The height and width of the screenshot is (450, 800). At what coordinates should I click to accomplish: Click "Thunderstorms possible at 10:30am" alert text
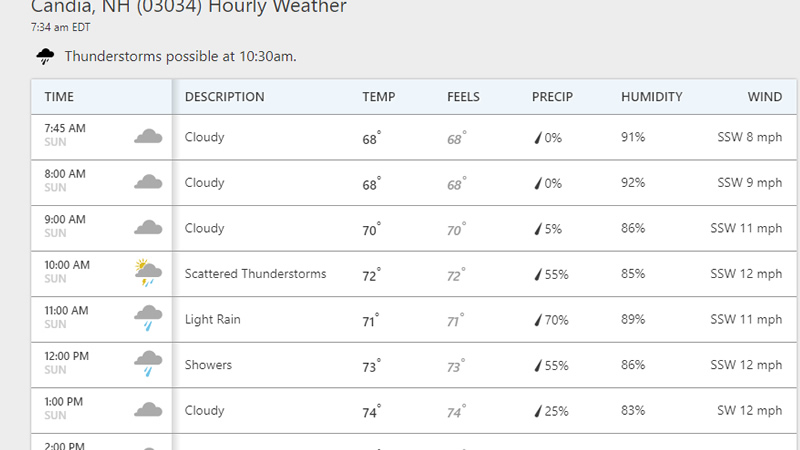point(180,56)
